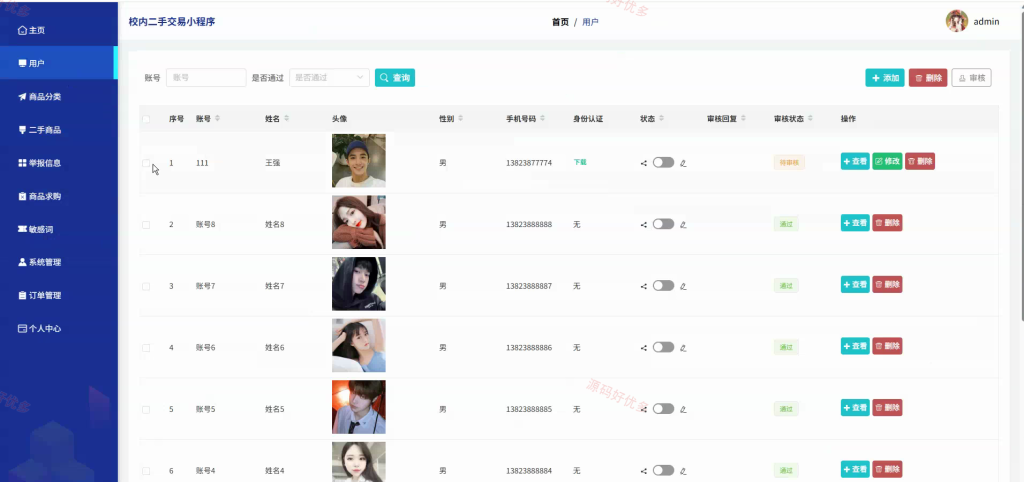Screen dimensions: 1024x482
Task: Toggle status switch for 姓名8
Action: point(664,224)
